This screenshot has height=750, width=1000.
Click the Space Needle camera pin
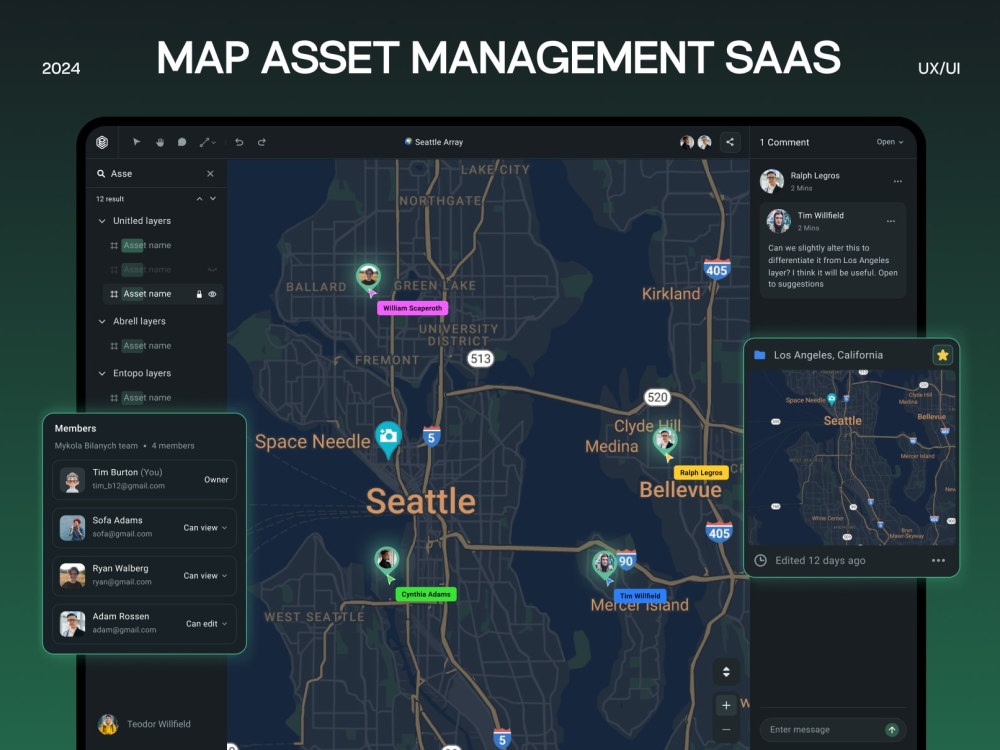click(x=388, y=439)
